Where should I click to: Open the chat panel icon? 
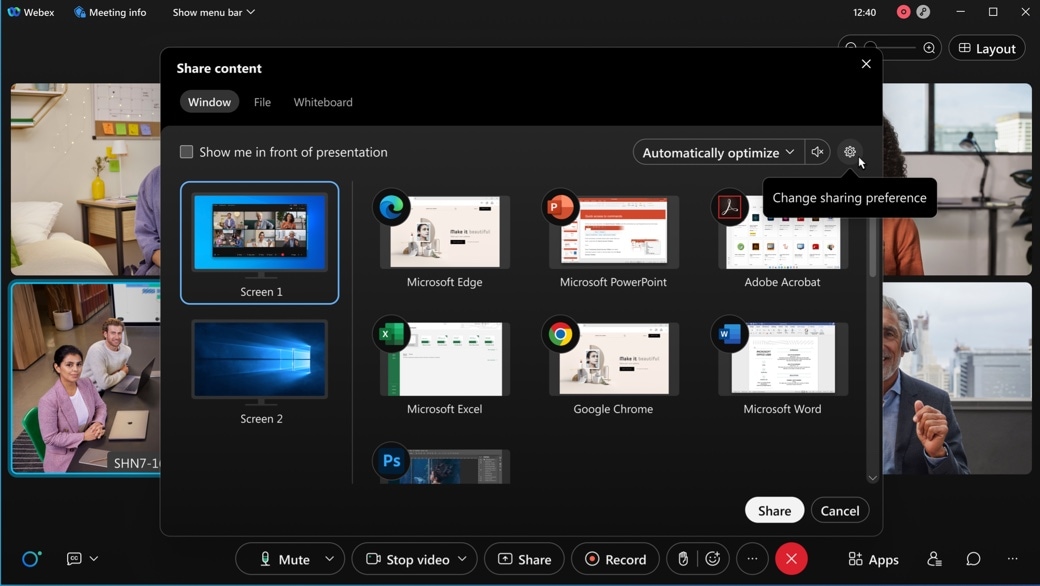[x=972, y=560]
